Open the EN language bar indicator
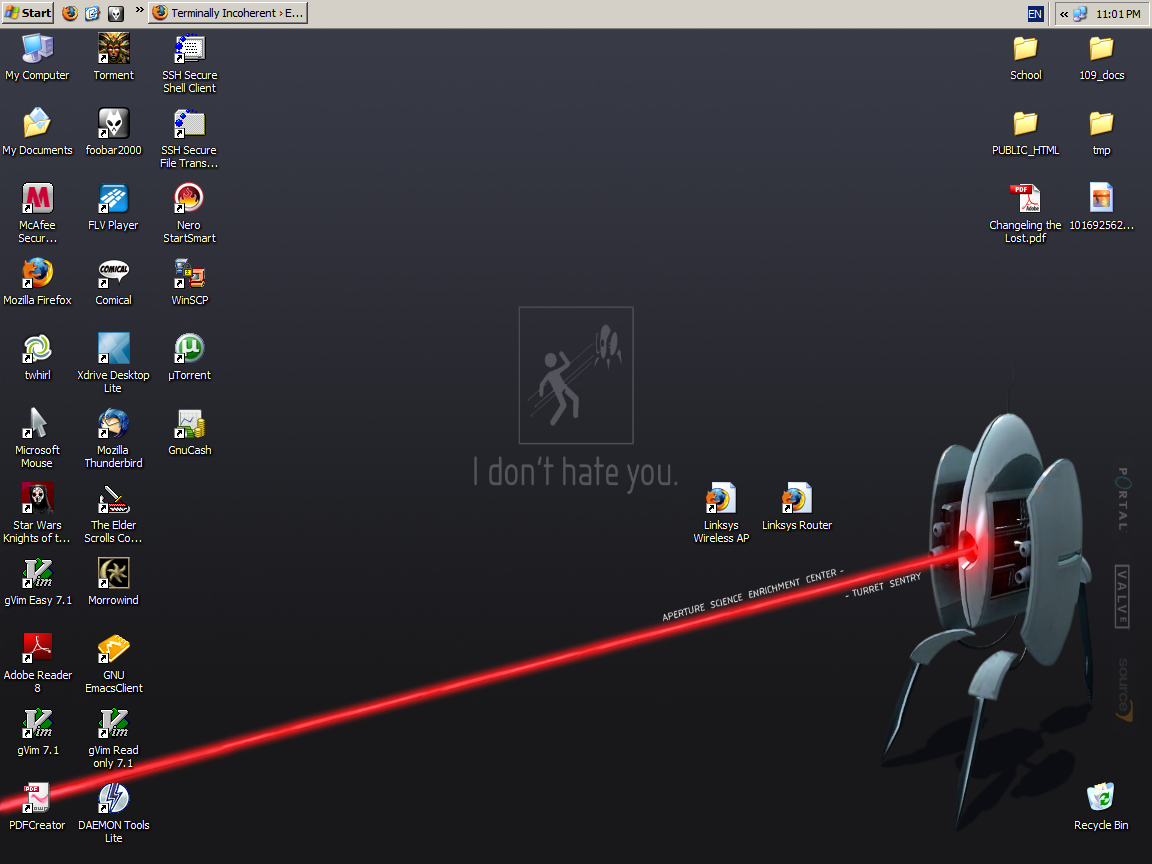The image size is (1152, 864). [x=1035, y=14]
